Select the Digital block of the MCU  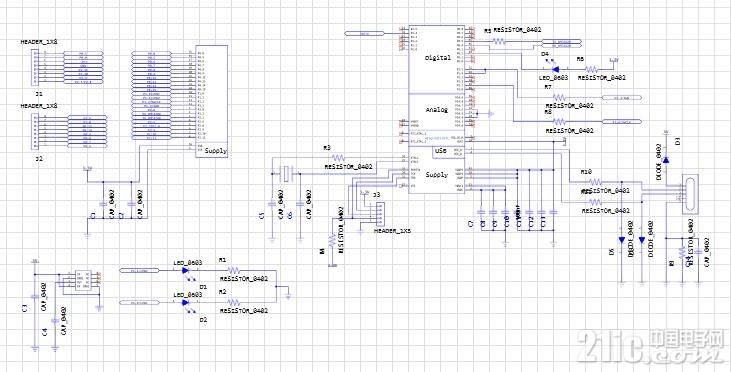point(437,59)
